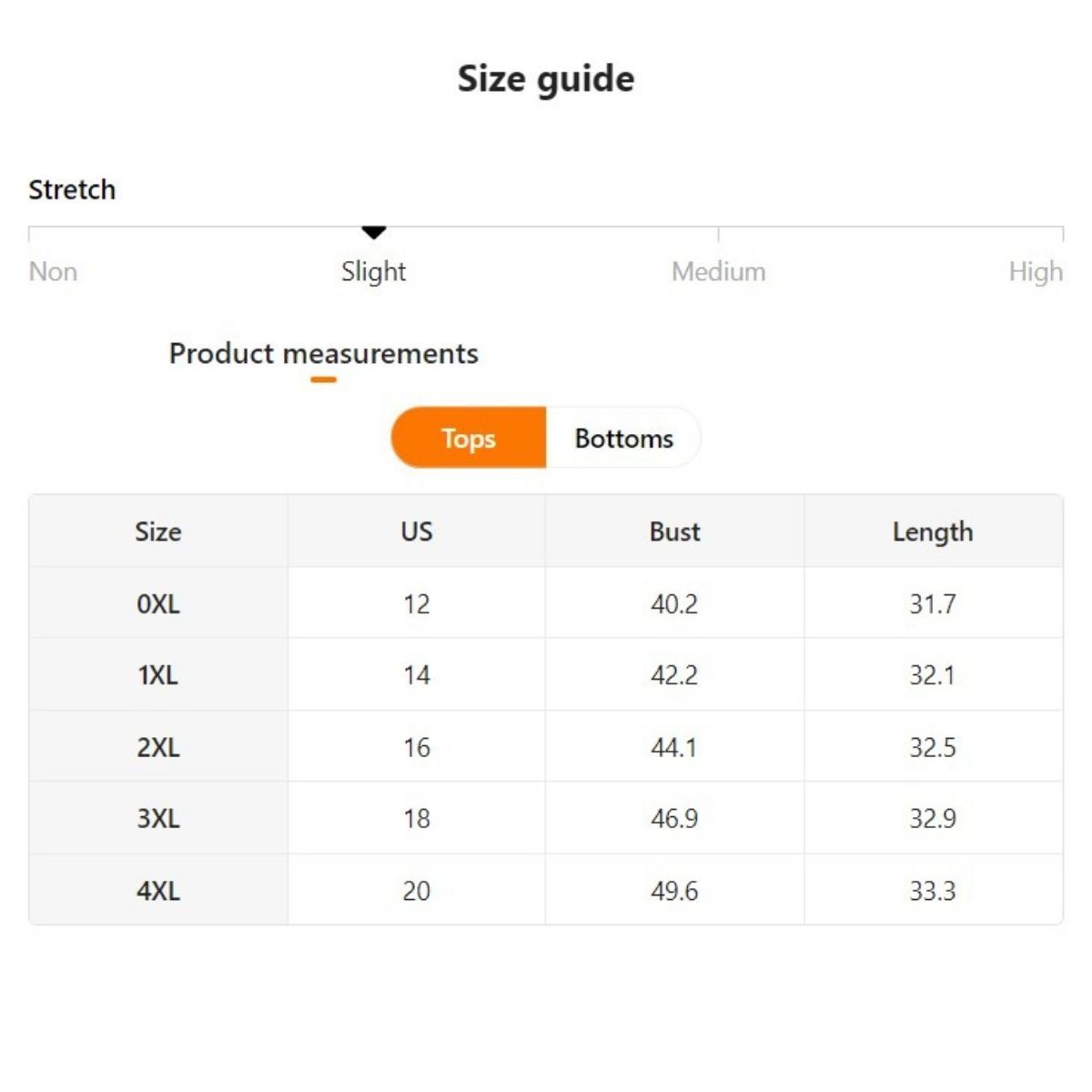Click the 49.6 bust value cell
This screenshot has width=1092, height=1092.
[674, 890]
